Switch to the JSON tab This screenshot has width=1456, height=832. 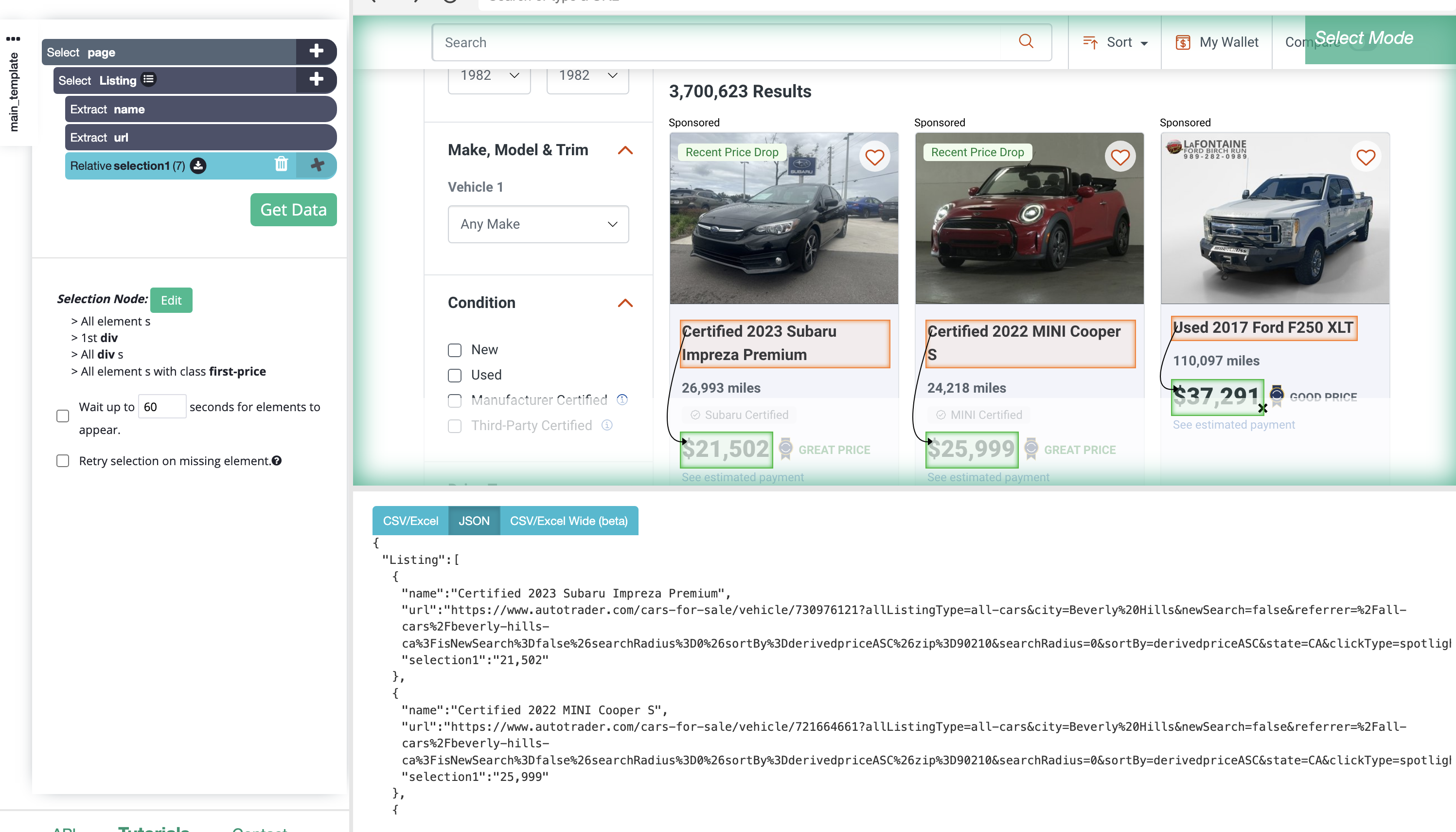tap(474, 521)
